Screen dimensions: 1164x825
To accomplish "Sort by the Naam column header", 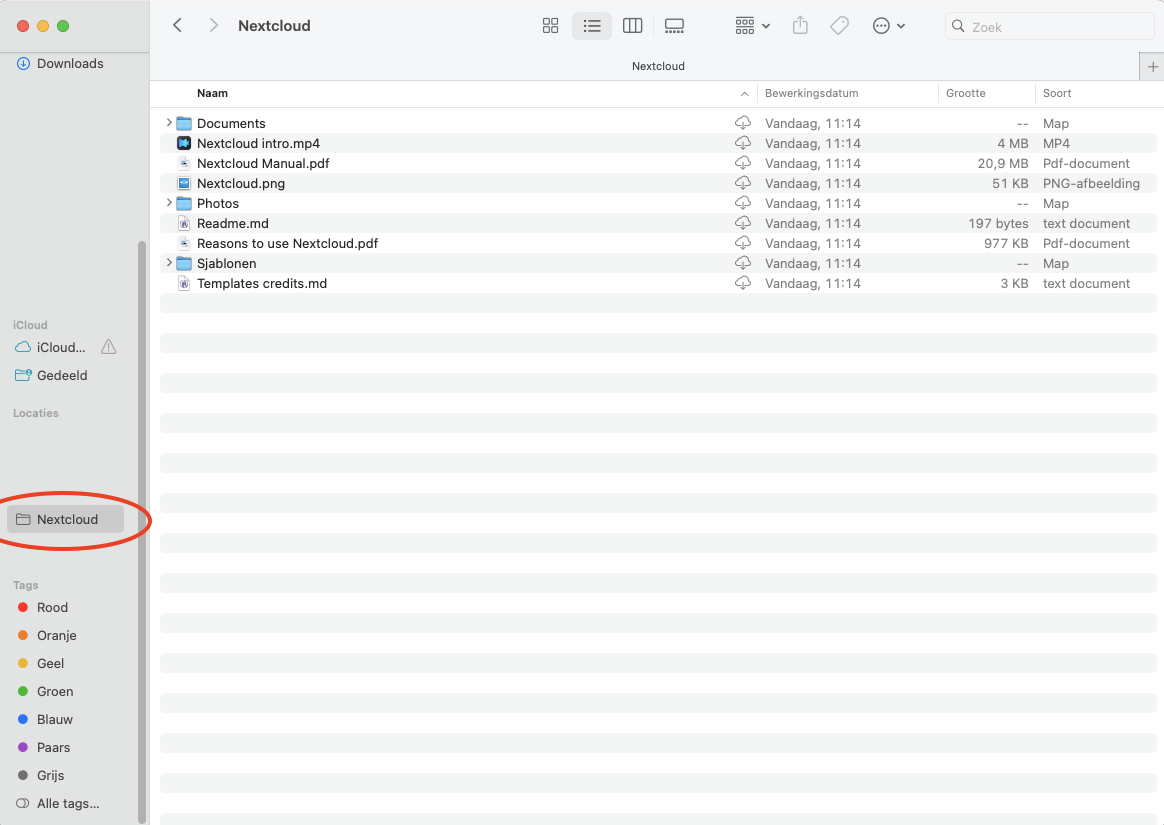I will coord(212,93).
